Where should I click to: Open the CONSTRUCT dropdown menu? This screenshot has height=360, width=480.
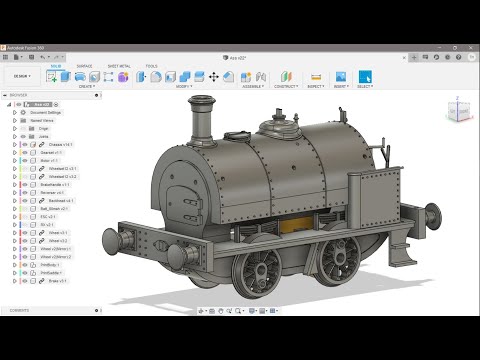click(x=286, y=86)
